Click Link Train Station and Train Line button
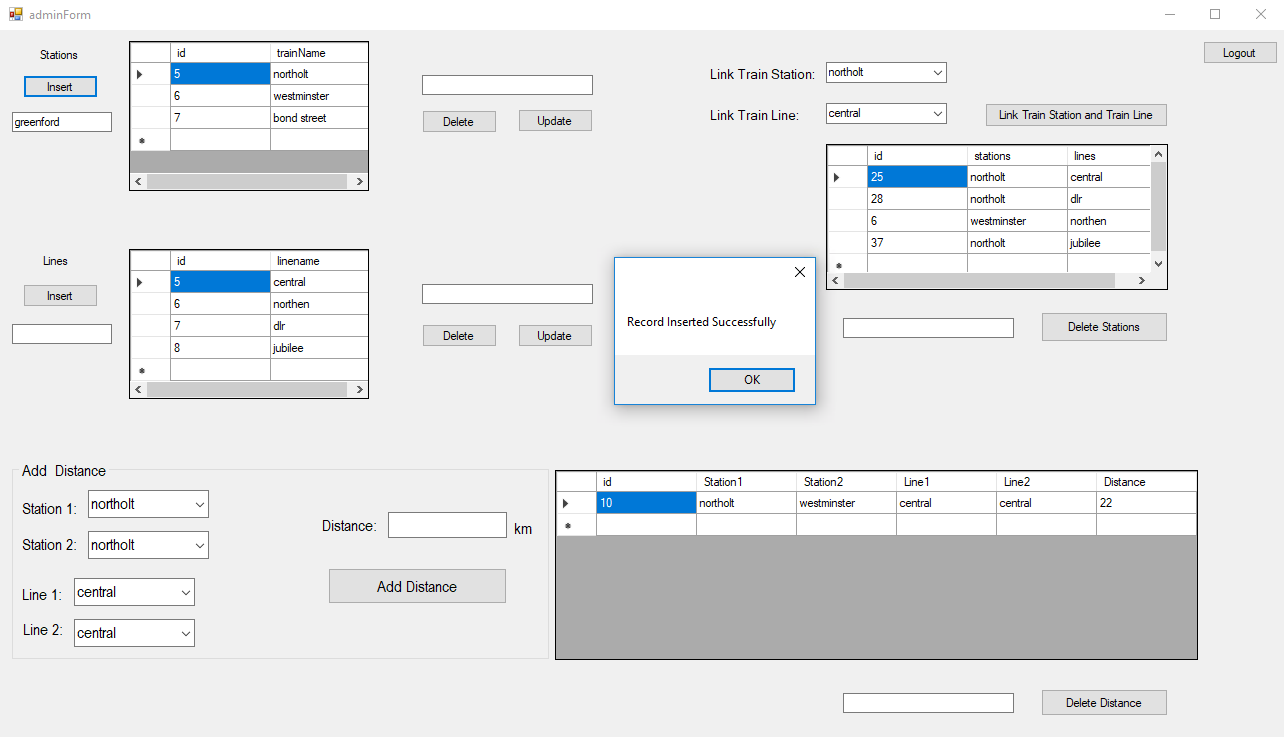Screen dimensions: 1284x737 click(x=1075, y=115)
